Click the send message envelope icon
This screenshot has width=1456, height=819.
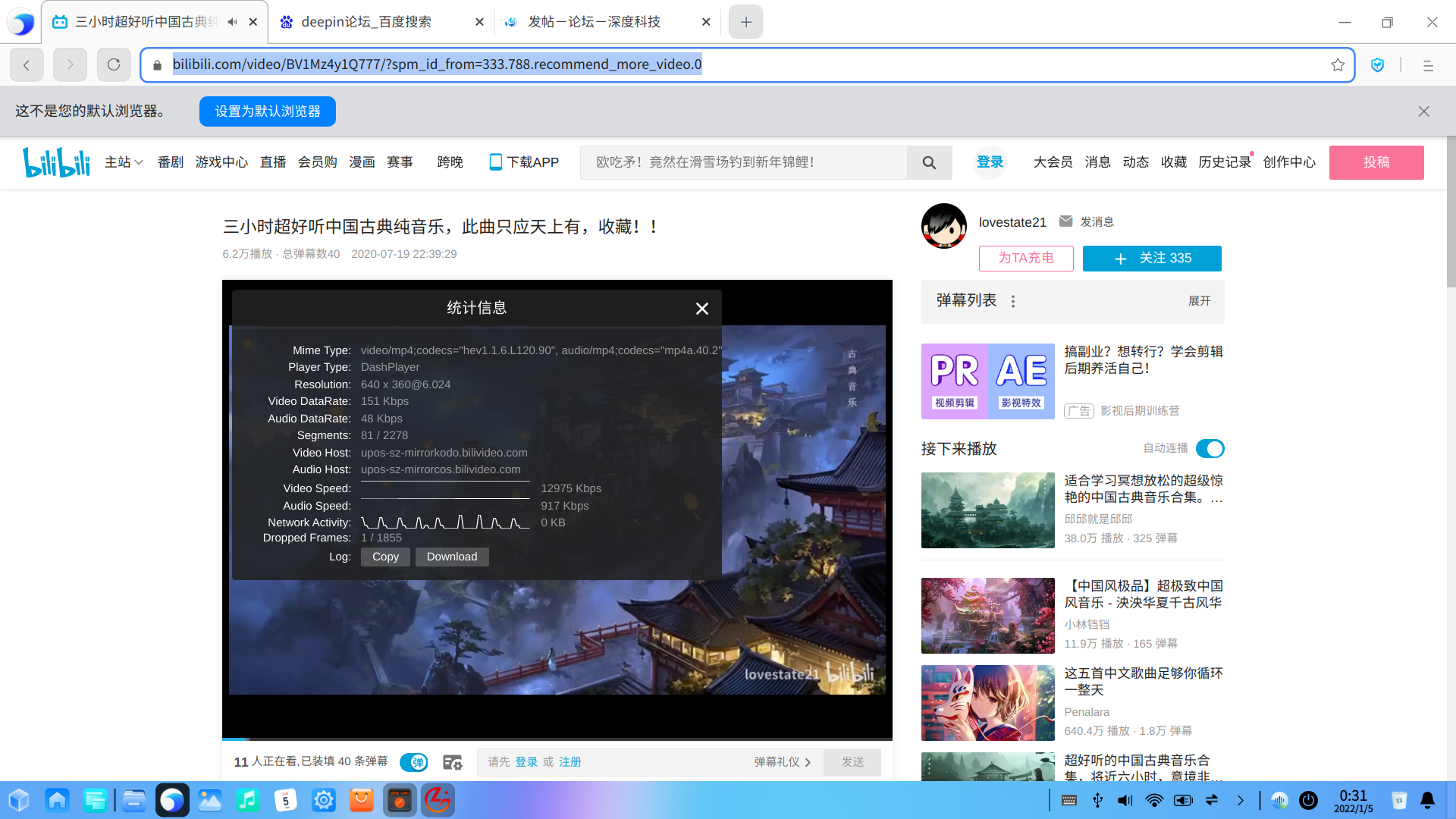[x=1065, y=221]
